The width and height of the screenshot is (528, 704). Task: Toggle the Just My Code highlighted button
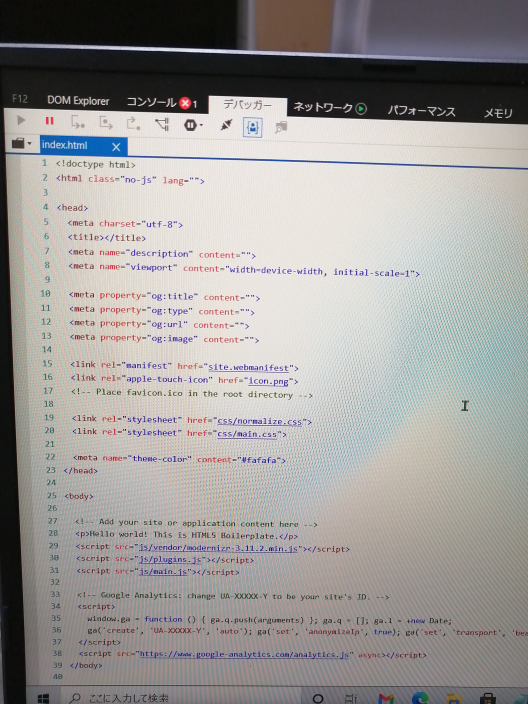click(252, 127)
